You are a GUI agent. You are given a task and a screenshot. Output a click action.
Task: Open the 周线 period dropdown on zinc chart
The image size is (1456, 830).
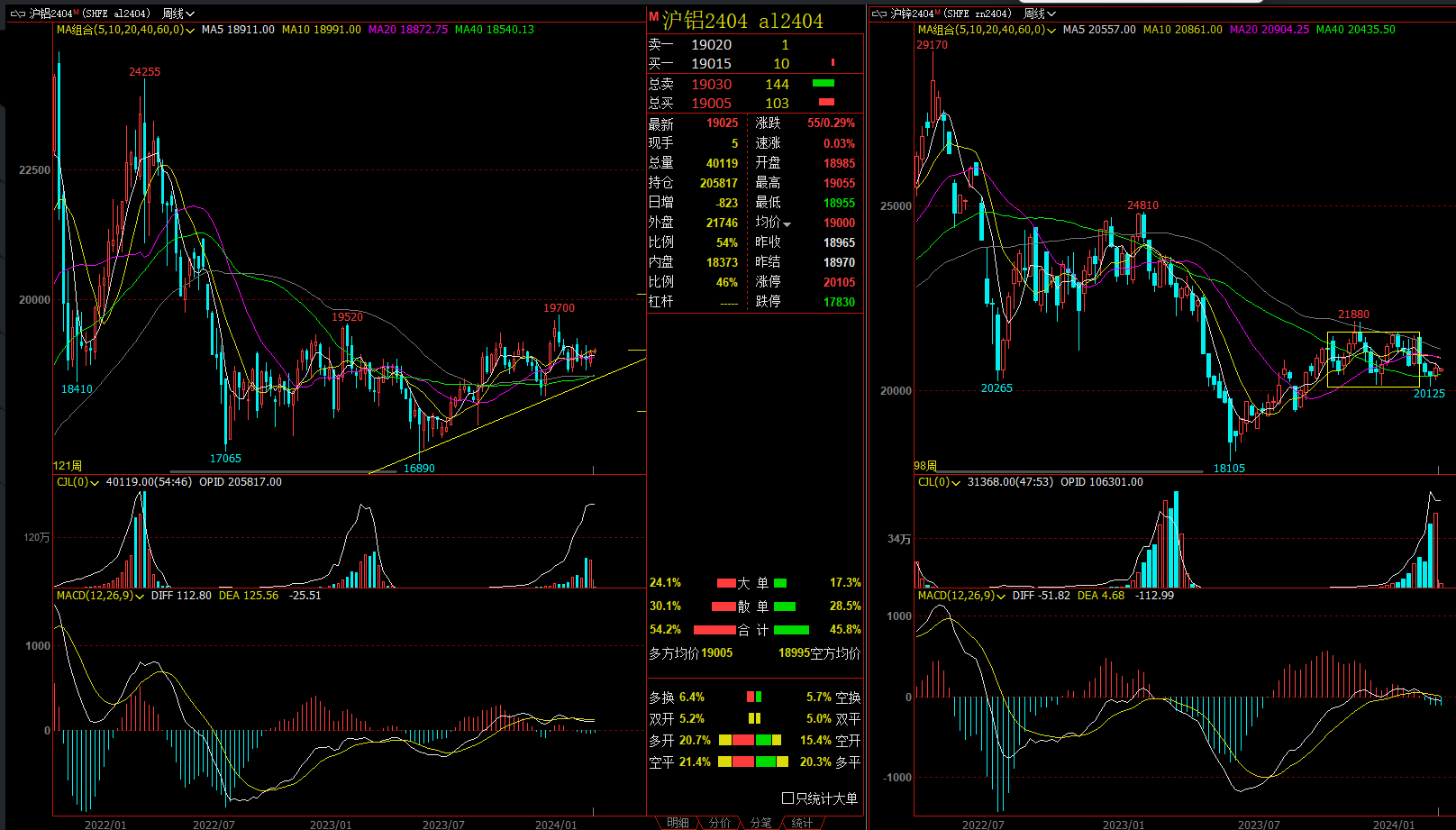(1040, 14)
